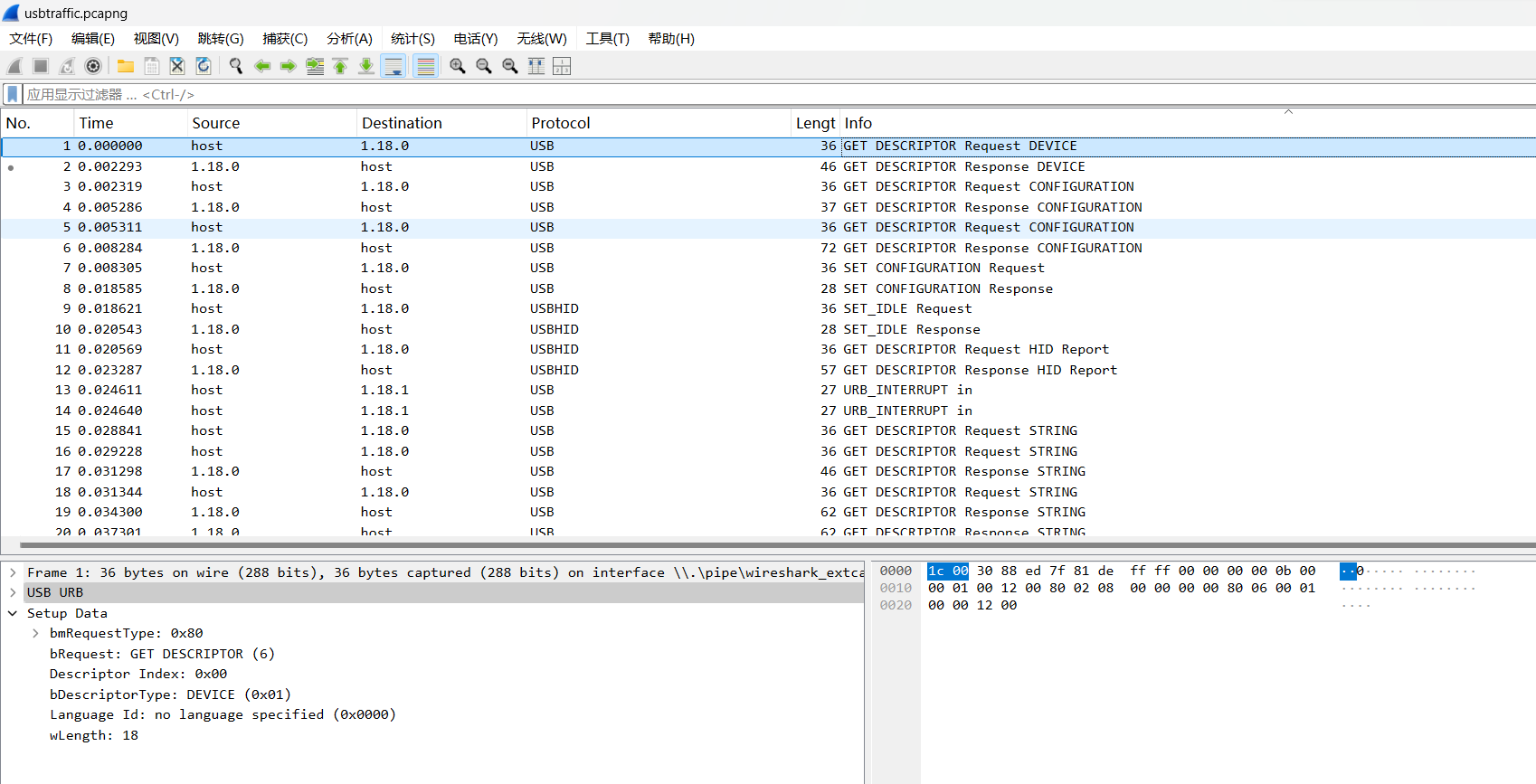The image size is (1536, 784).
Task: Click the Length column header
Action: (x=815, y=123)
